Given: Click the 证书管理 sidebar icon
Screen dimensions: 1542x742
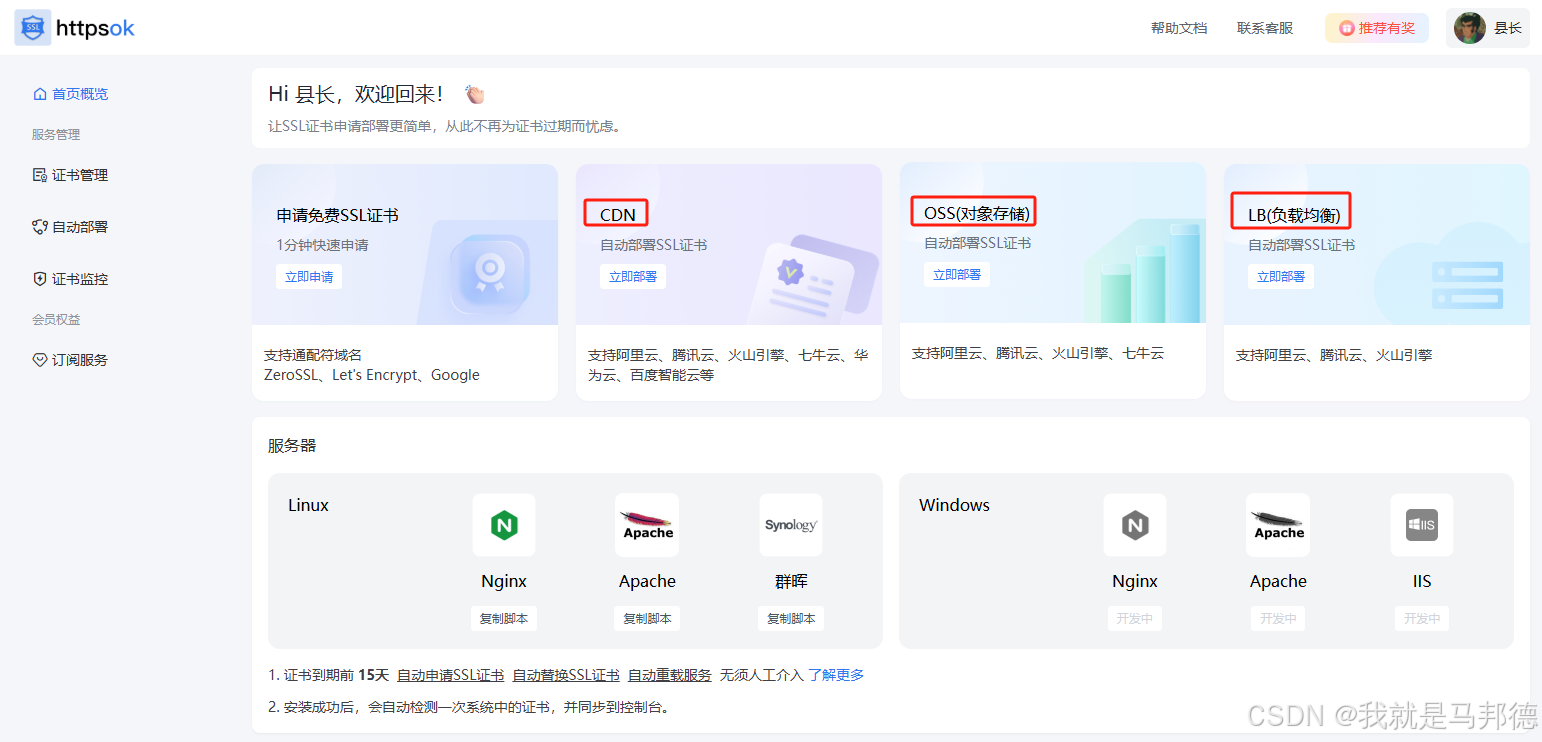Looking at the screenshot, I should pyautogui.click(x=41, y=174).
